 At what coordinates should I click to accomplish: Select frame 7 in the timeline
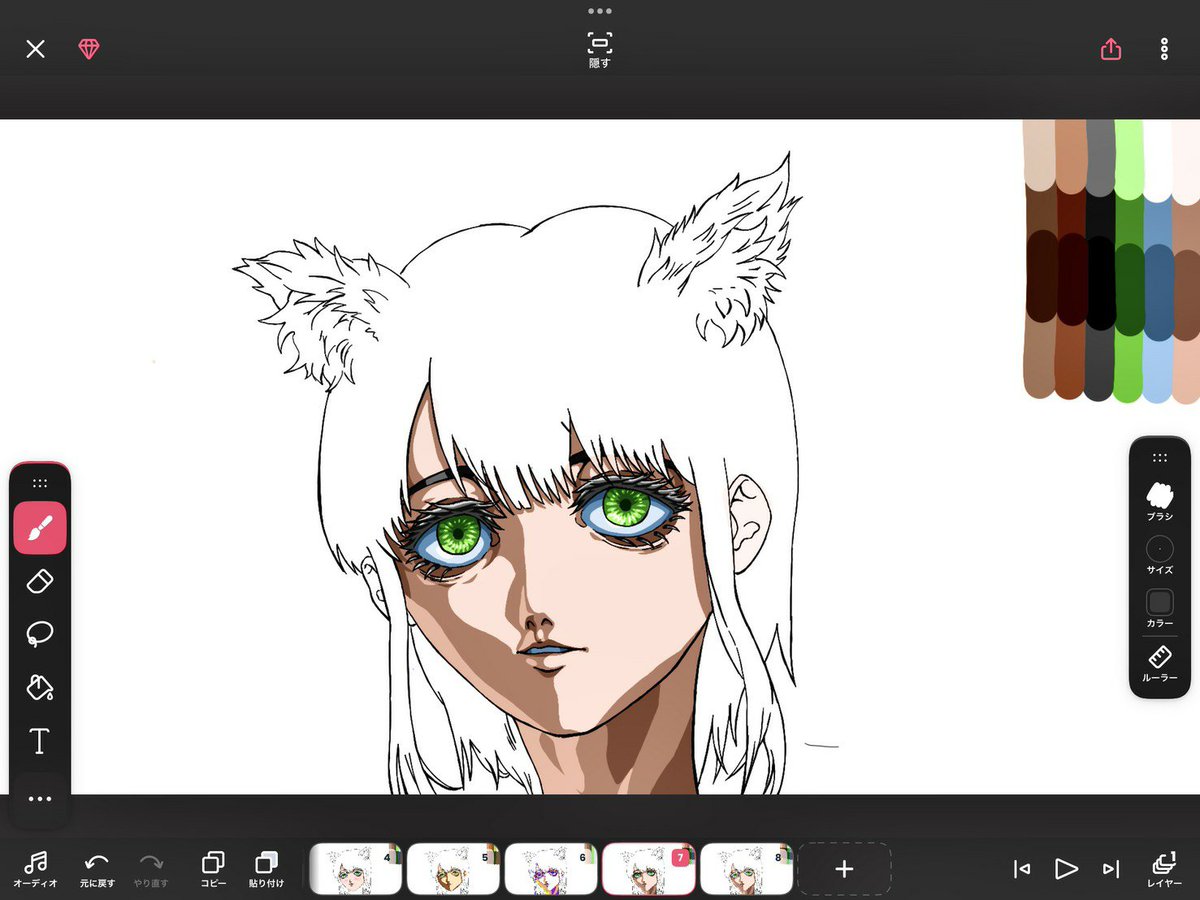click(x=649, y=868)
